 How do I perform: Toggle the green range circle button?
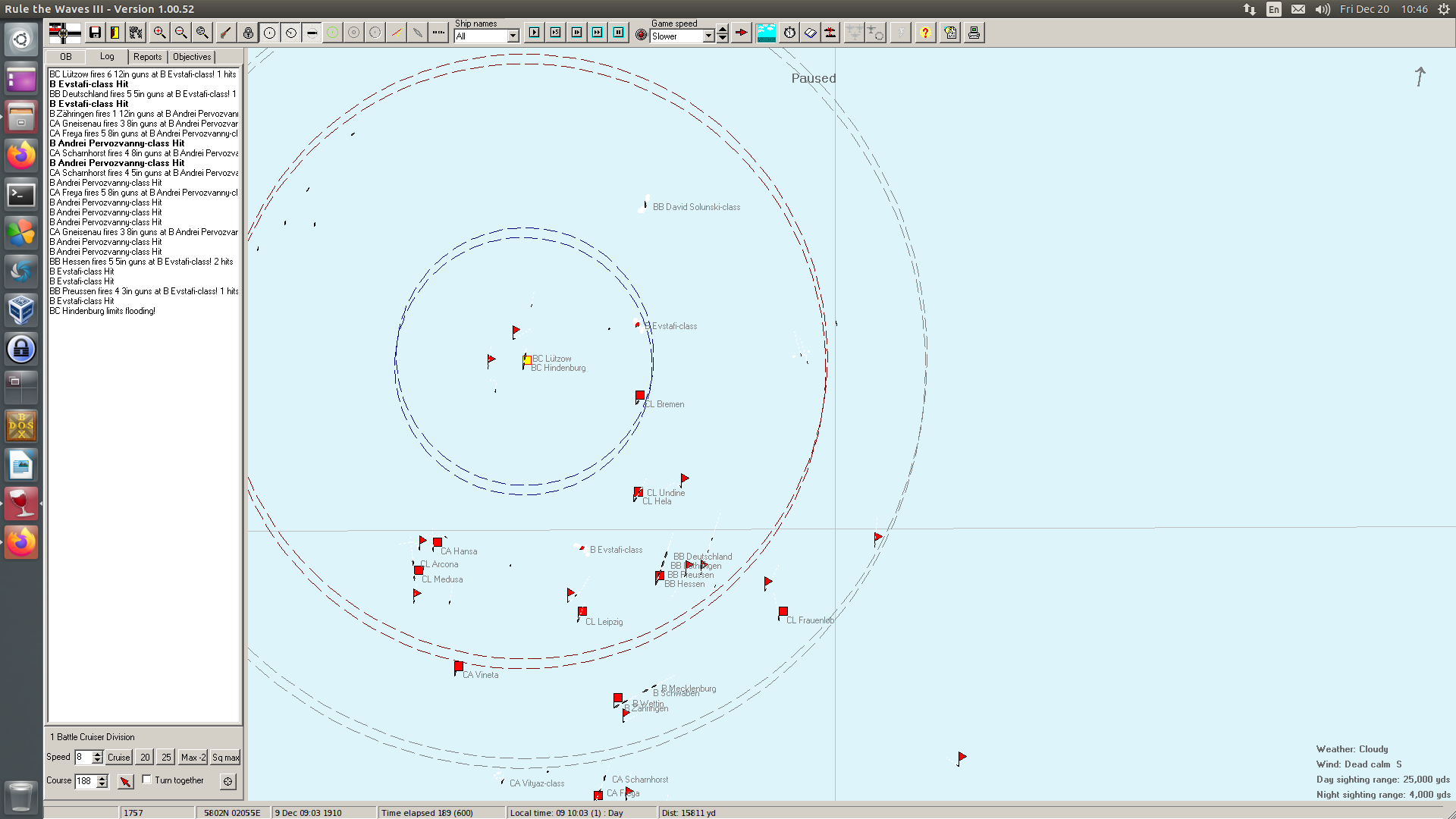click(x=332, y=33)
